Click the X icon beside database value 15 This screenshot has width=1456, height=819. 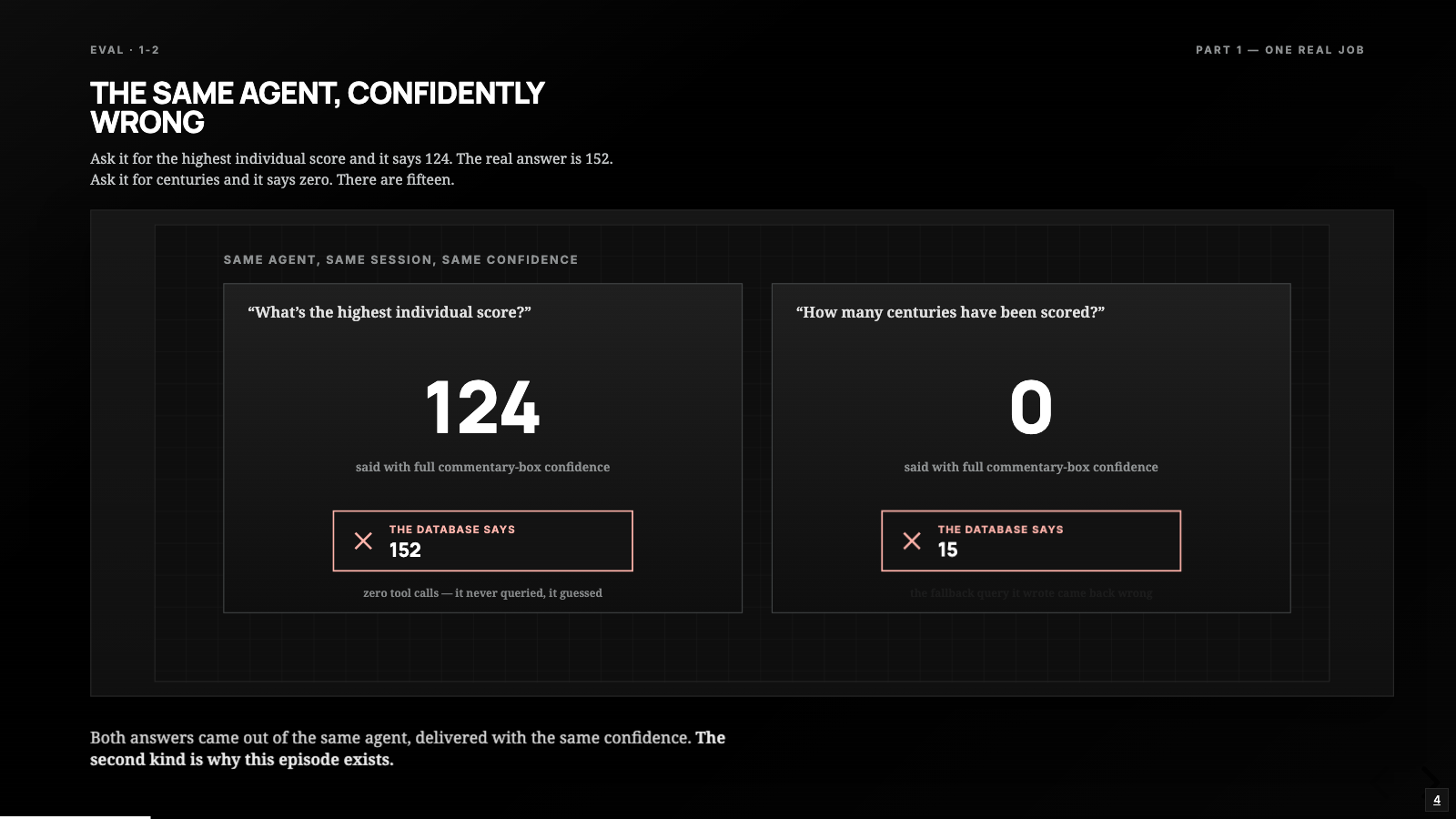click(x=912, y=541)
